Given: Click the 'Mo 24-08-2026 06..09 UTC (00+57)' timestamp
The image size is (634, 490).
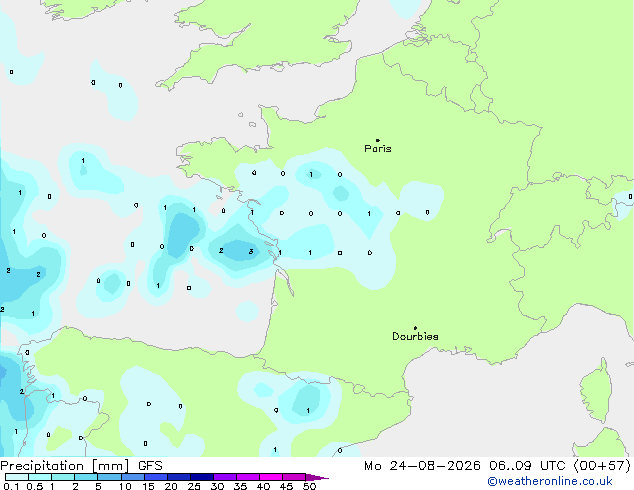Looking at the screenshot, I should click(x=497, y=466).
